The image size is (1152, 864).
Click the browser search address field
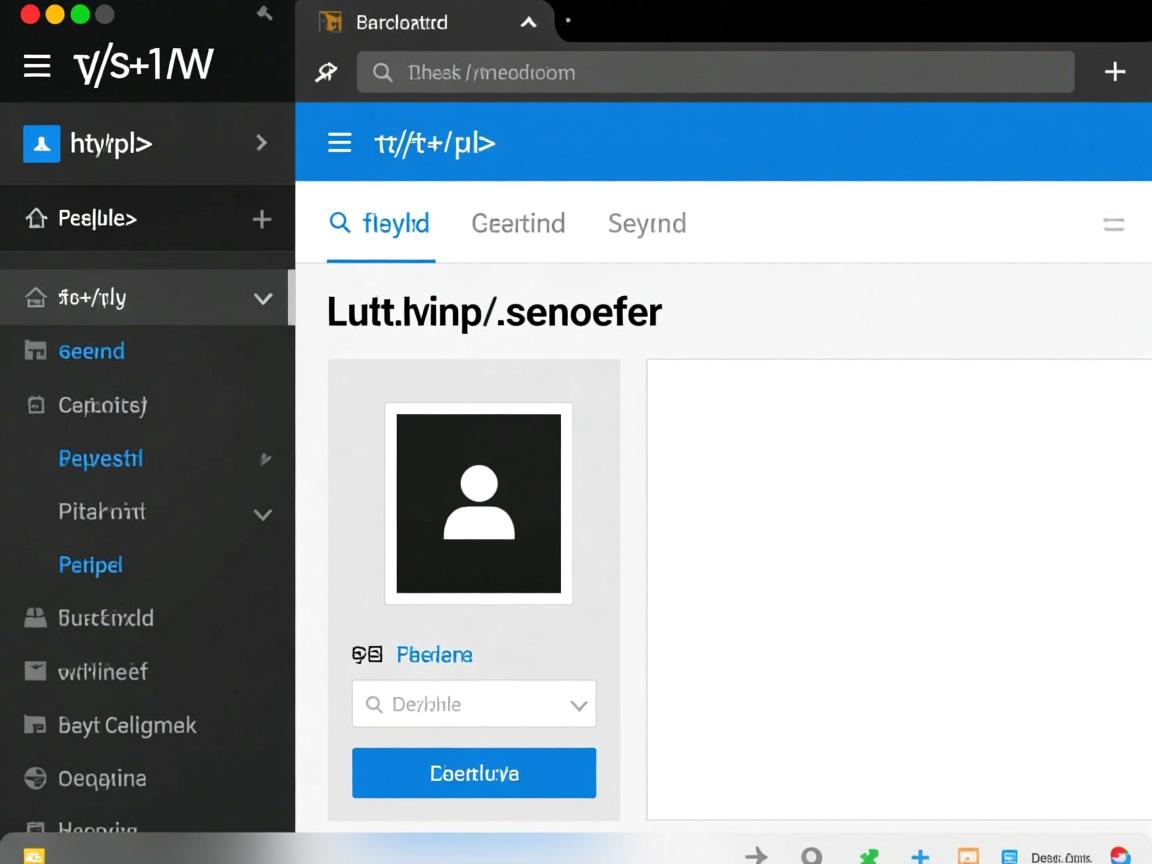coord(715,72)
